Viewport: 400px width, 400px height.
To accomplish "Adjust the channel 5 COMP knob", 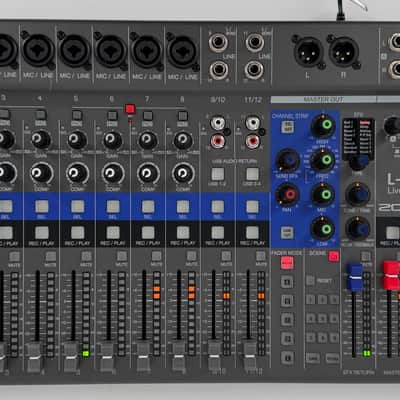I will tap(78, 174).
